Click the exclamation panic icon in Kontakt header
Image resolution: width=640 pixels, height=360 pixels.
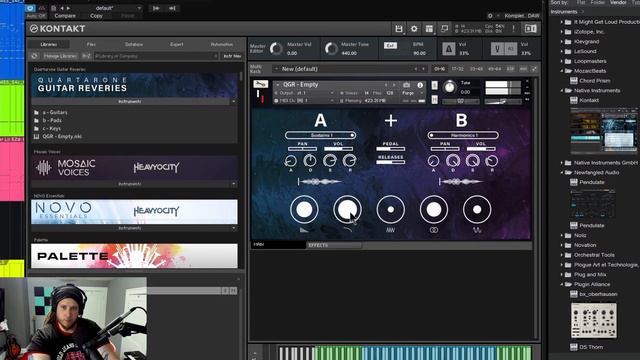[513, 29]
